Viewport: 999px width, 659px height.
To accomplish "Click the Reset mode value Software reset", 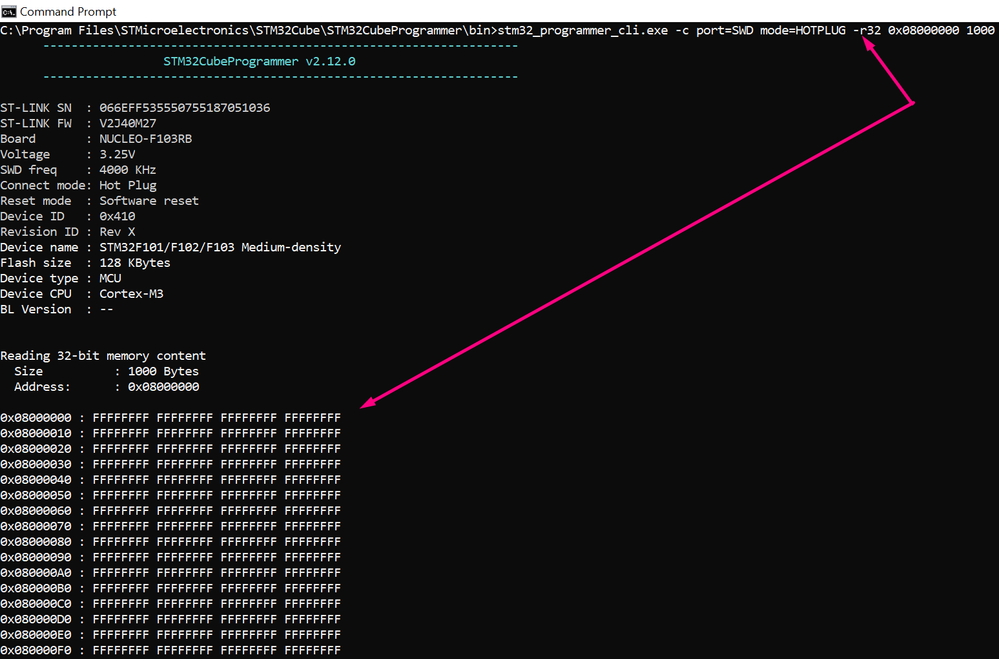I will [x=149, y=200].
